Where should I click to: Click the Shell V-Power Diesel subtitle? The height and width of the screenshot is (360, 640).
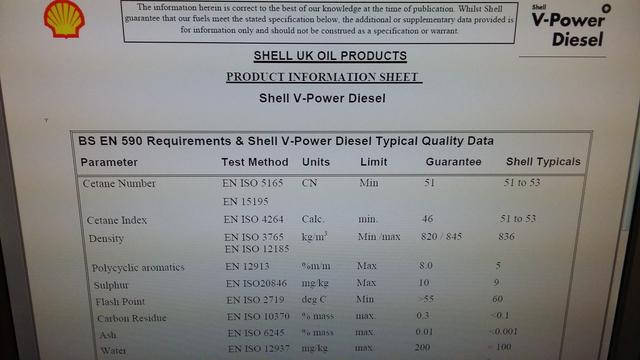point(322,98)
